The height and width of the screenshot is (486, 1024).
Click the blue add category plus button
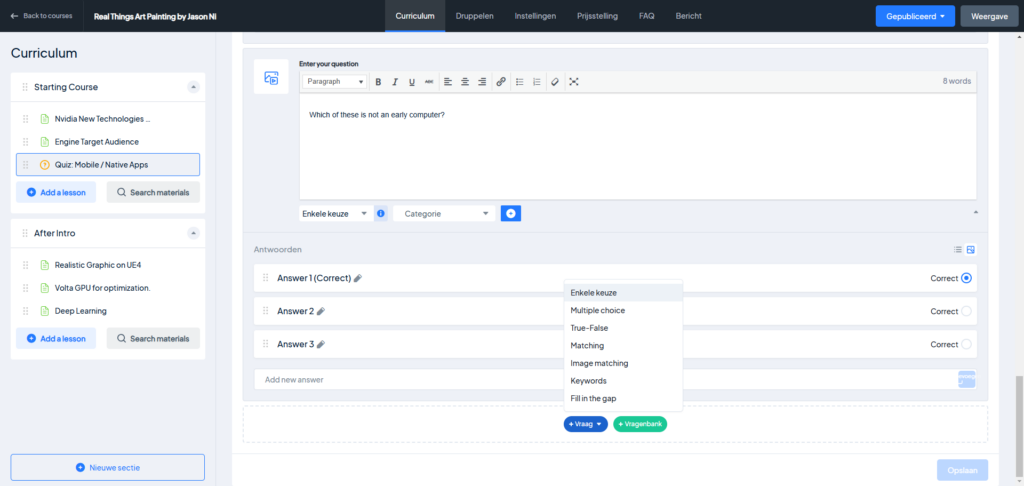point(511,214)
